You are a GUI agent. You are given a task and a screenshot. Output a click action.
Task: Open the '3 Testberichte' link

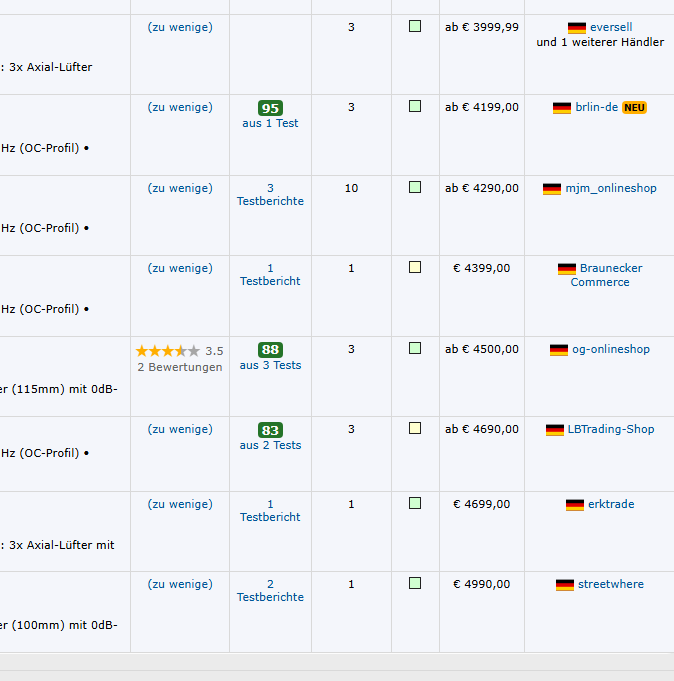(270, 195)
